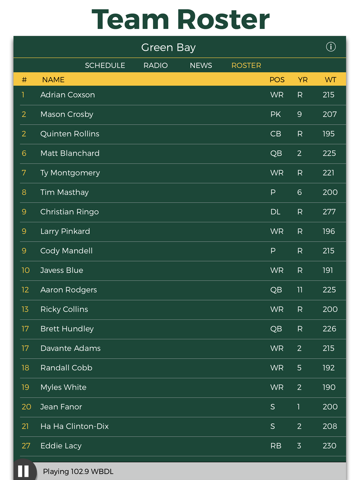
Task: Sort by the # number column header
Action: [24, 80]
